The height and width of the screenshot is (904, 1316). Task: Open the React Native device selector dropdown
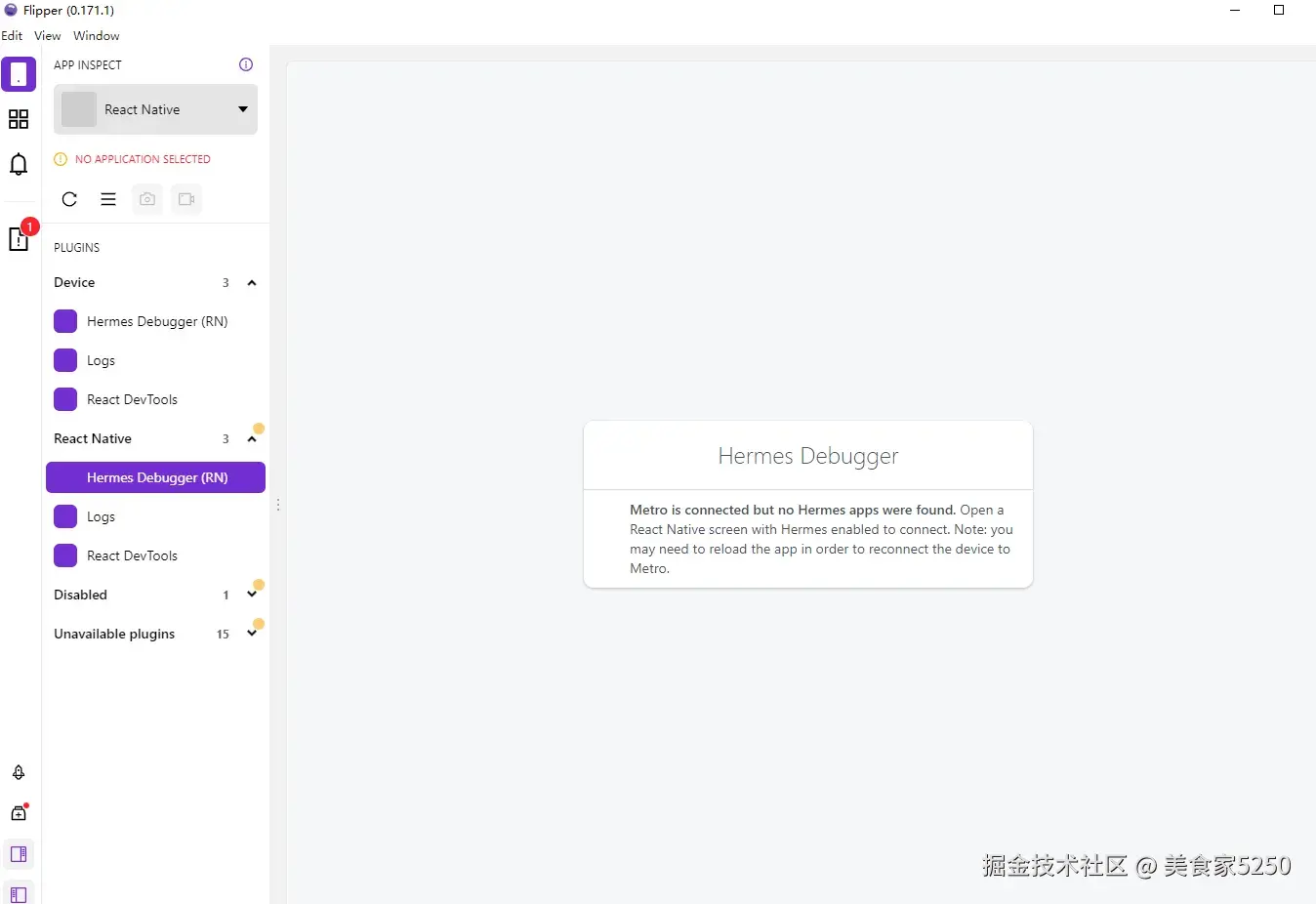click(155, 109)
